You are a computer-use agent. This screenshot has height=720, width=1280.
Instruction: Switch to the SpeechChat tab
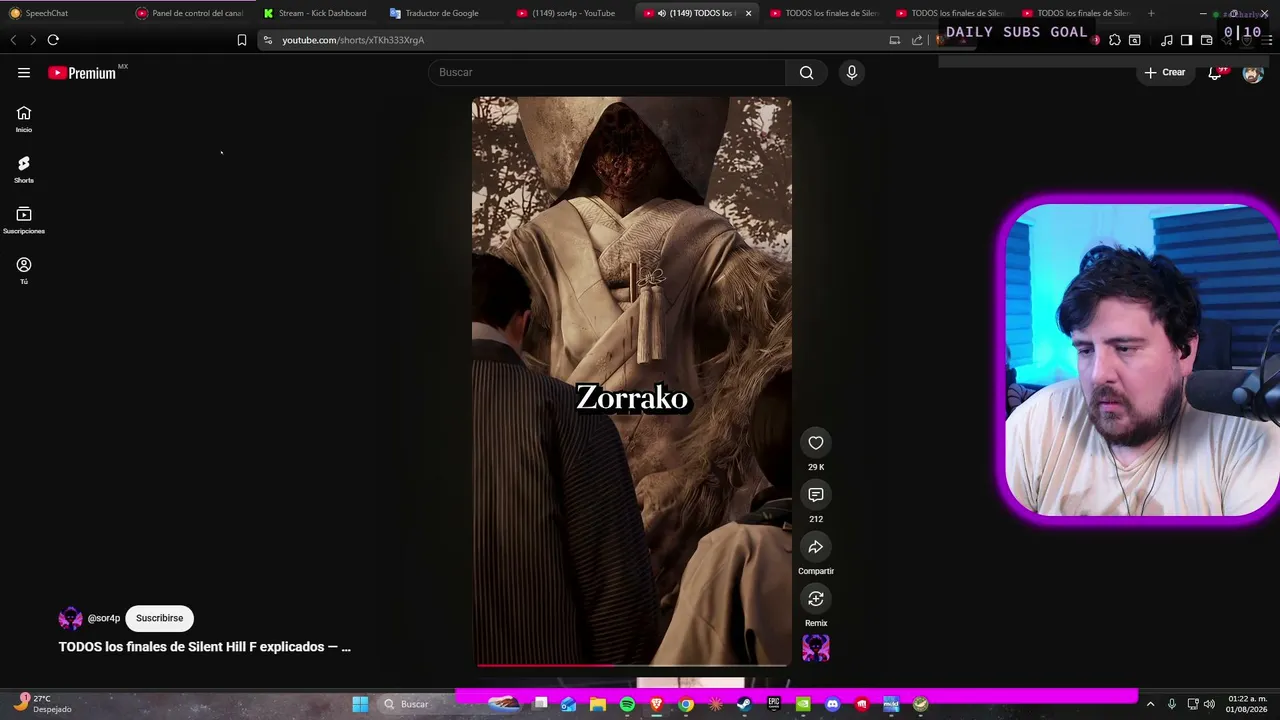pos(60,13)
